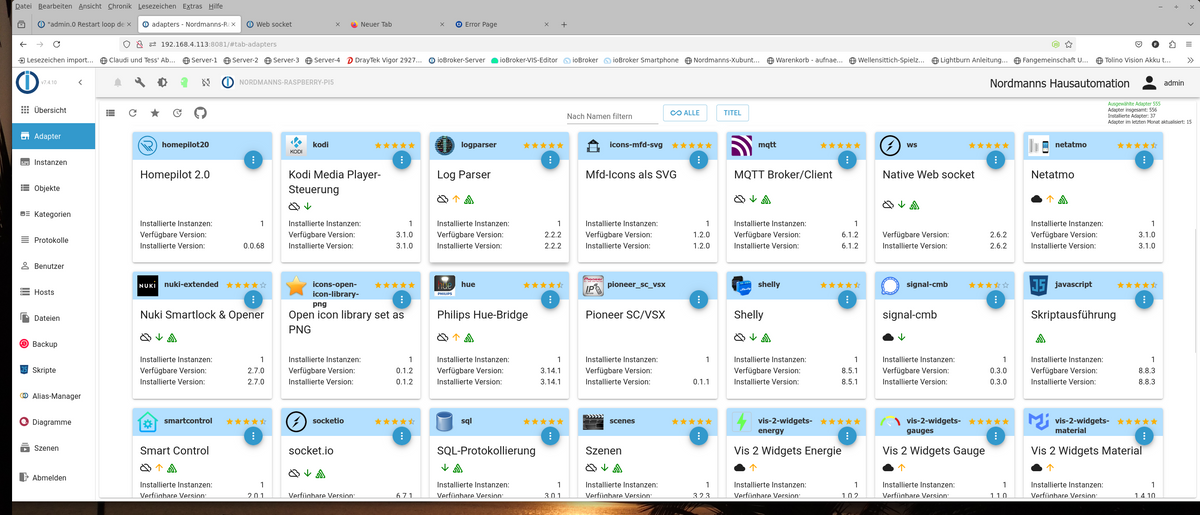Image resolution: width=1200 pixels, height=515 pixels.
Task: Open the homepilot20 card three-dot menu
Action: [252, 158]
